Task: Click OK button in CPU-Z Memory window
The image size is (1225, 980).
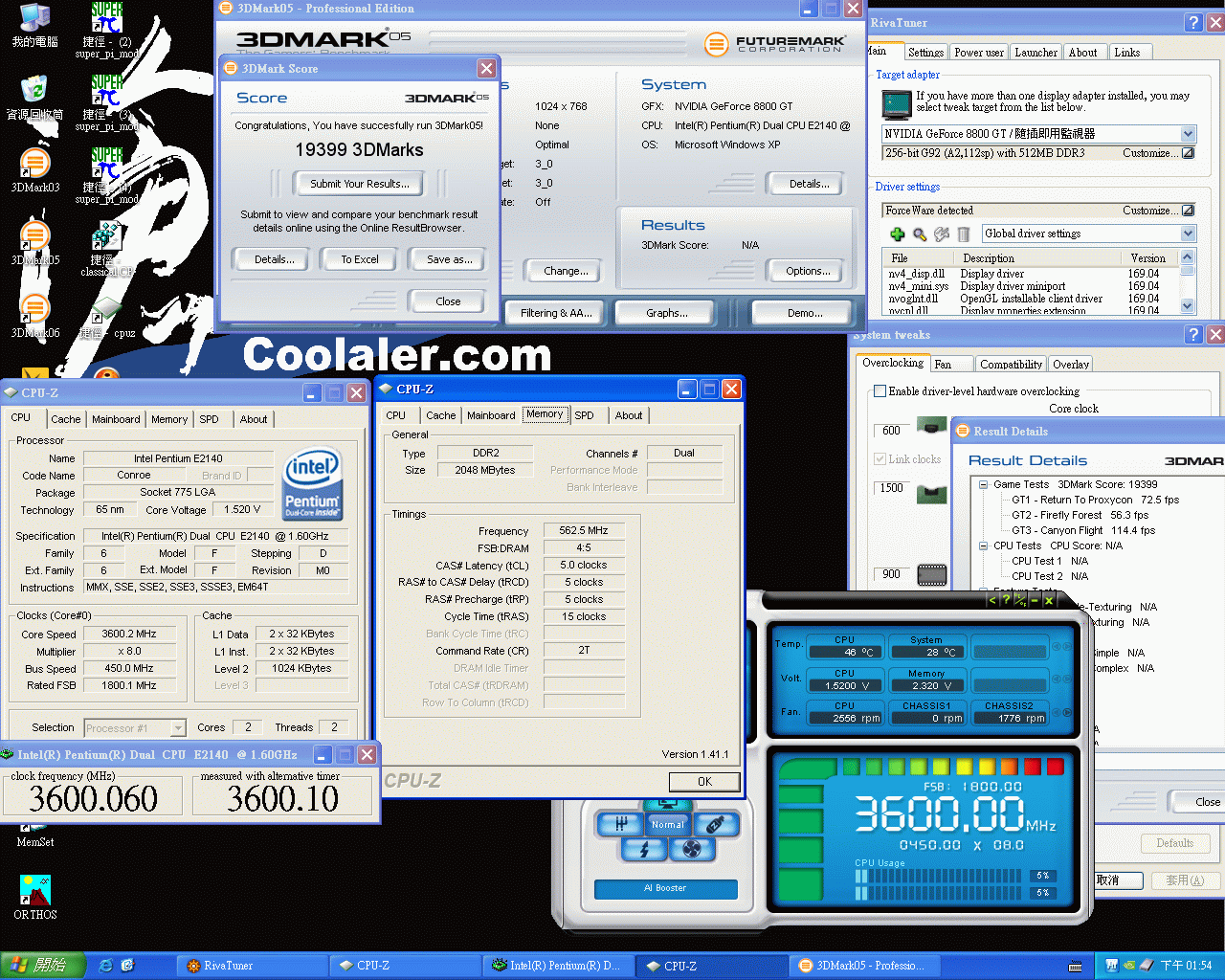Action: [x=704, y=782]
